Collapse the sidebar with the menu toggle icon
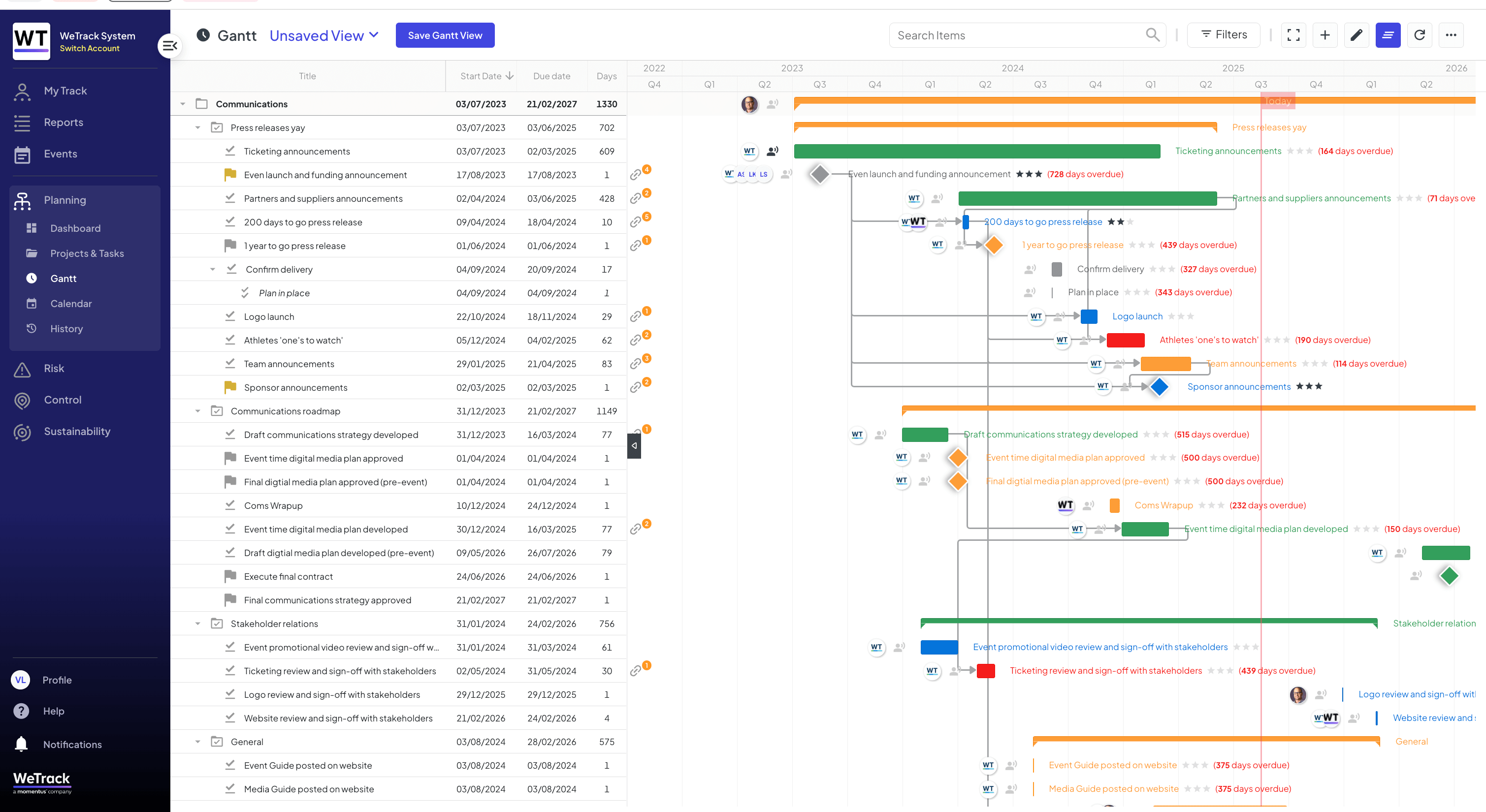Screen dimensions: 1486x812 pos(169,46)
